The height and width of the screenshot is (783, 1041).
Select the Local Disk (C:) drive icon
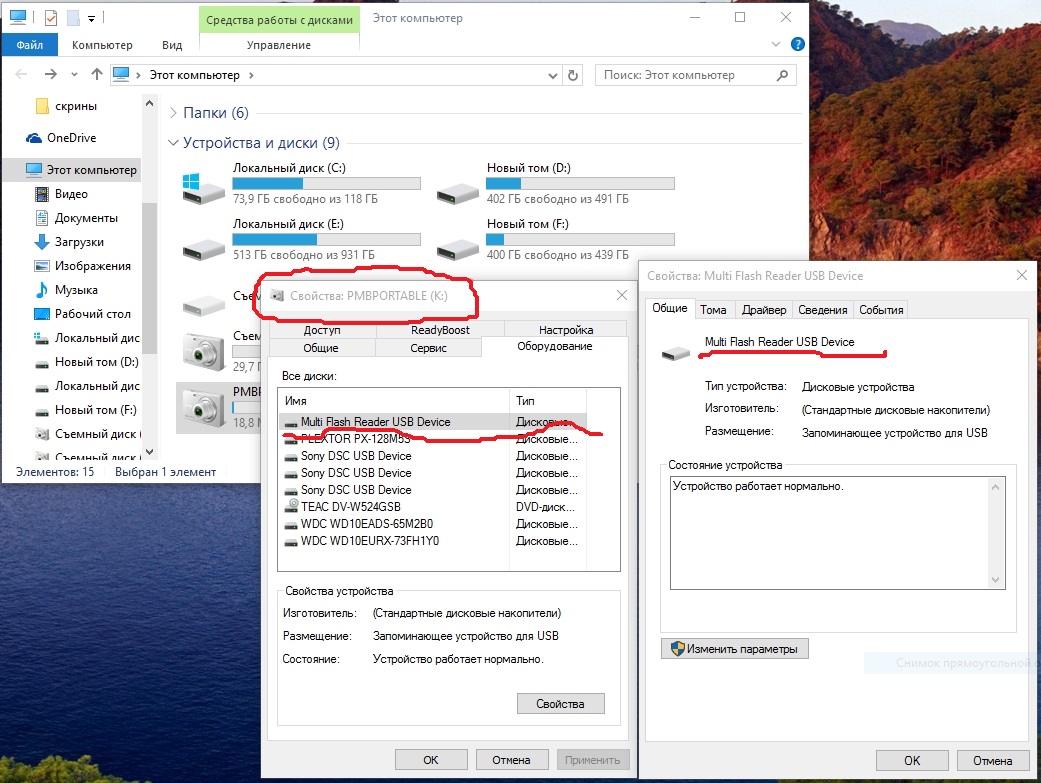pos(203,186)
